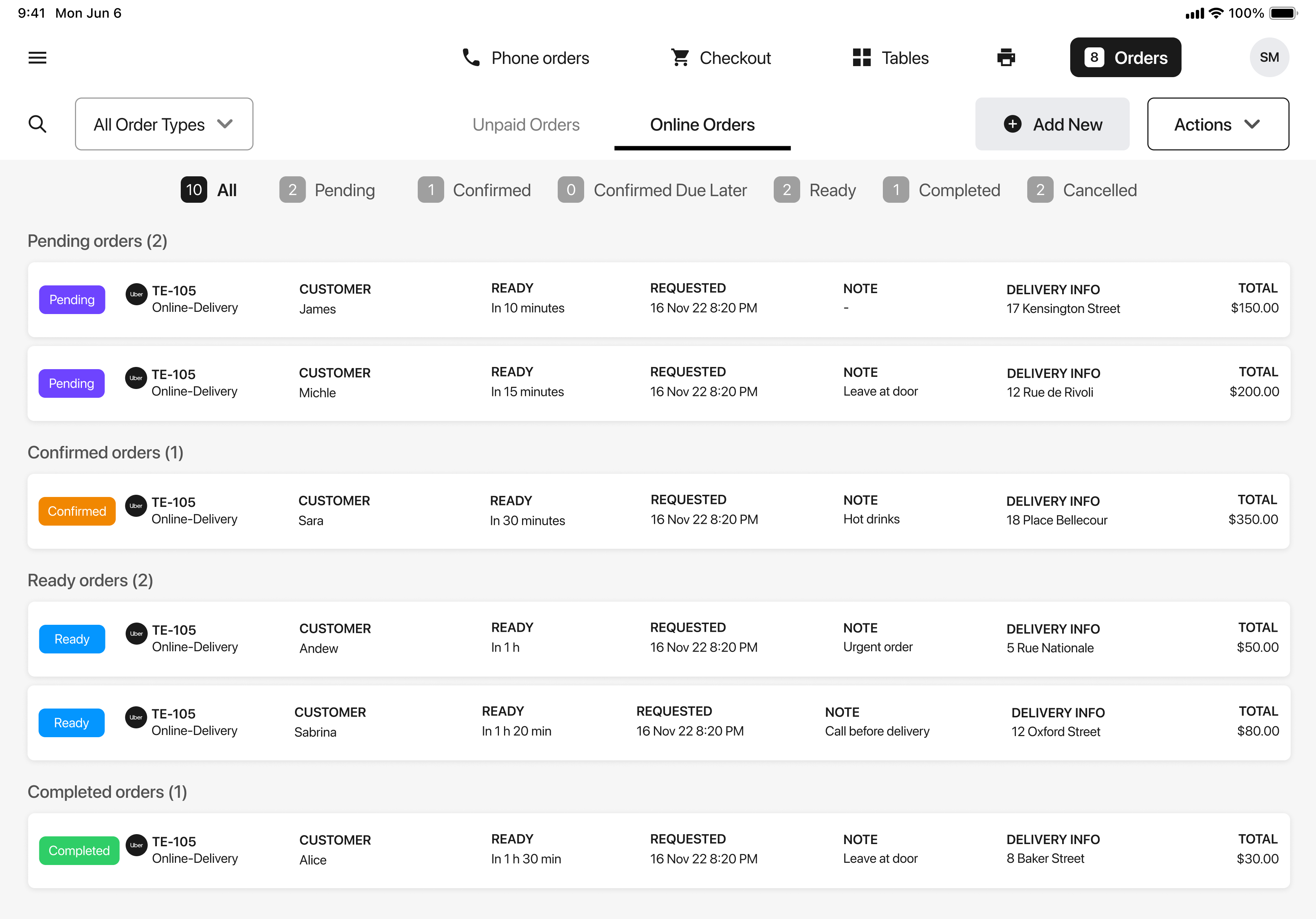Select customer name Michle

click(317, 392)
